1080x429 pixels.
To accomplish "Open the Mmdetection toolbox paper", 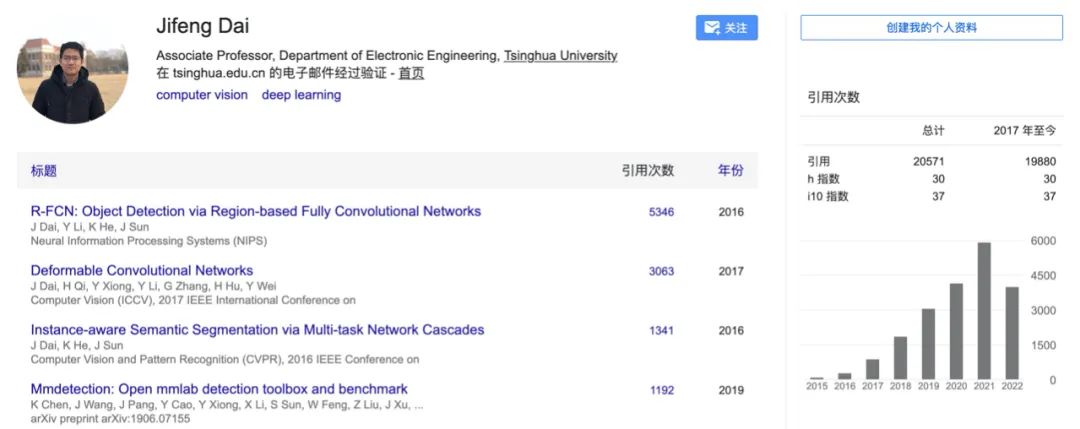I will point(219,388).
